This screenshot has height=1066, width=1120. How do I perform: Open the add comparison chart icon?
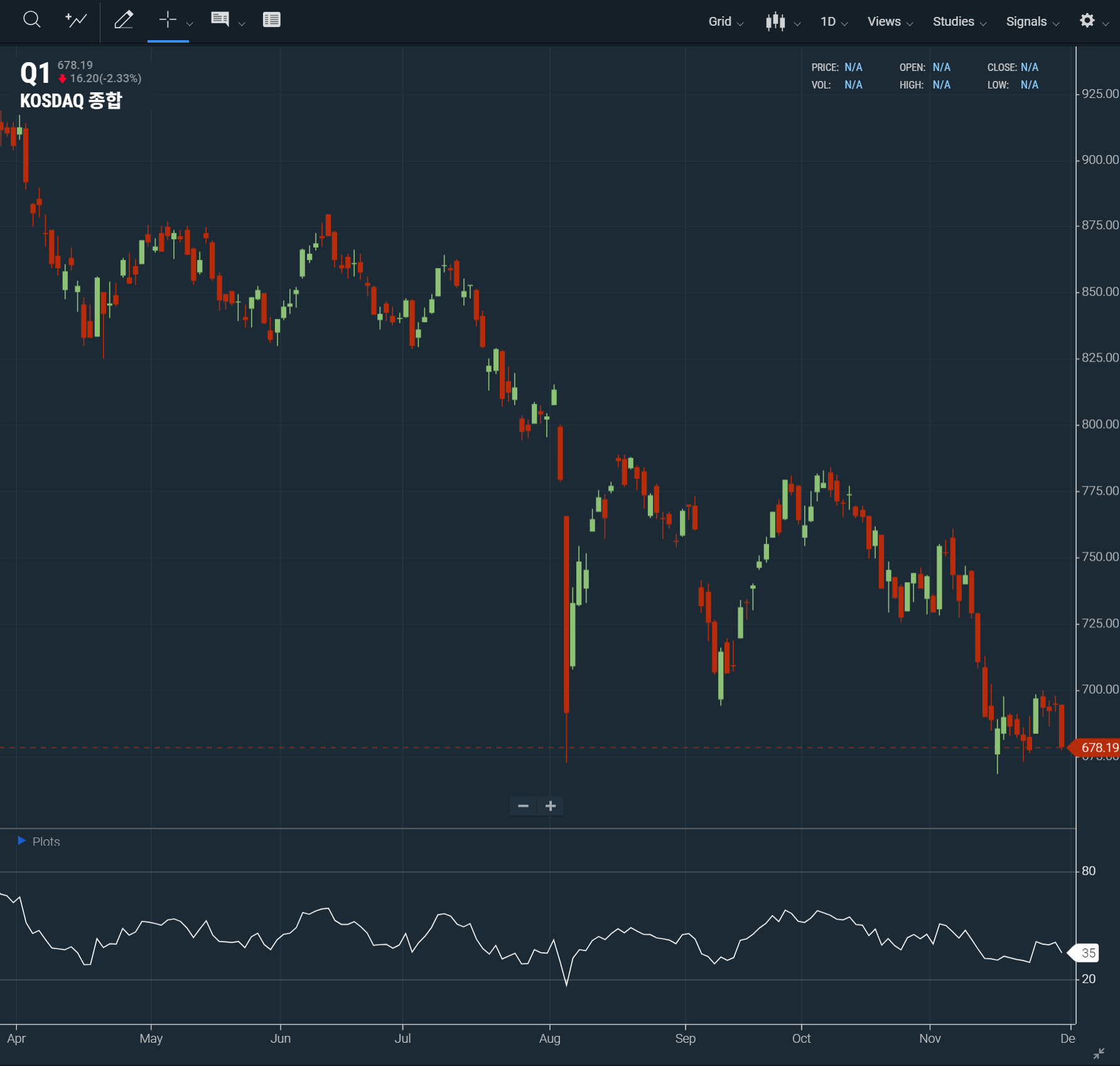click(76, 20)
